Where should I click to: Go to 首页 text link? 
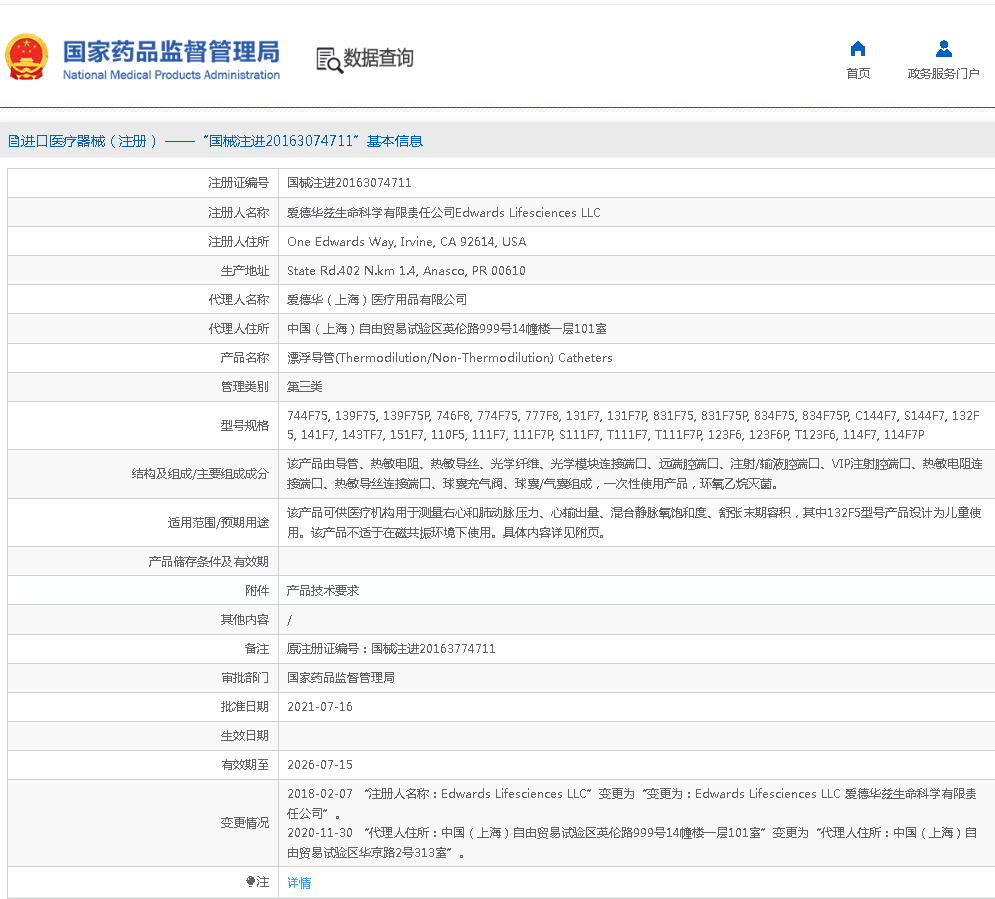[858, 74]
